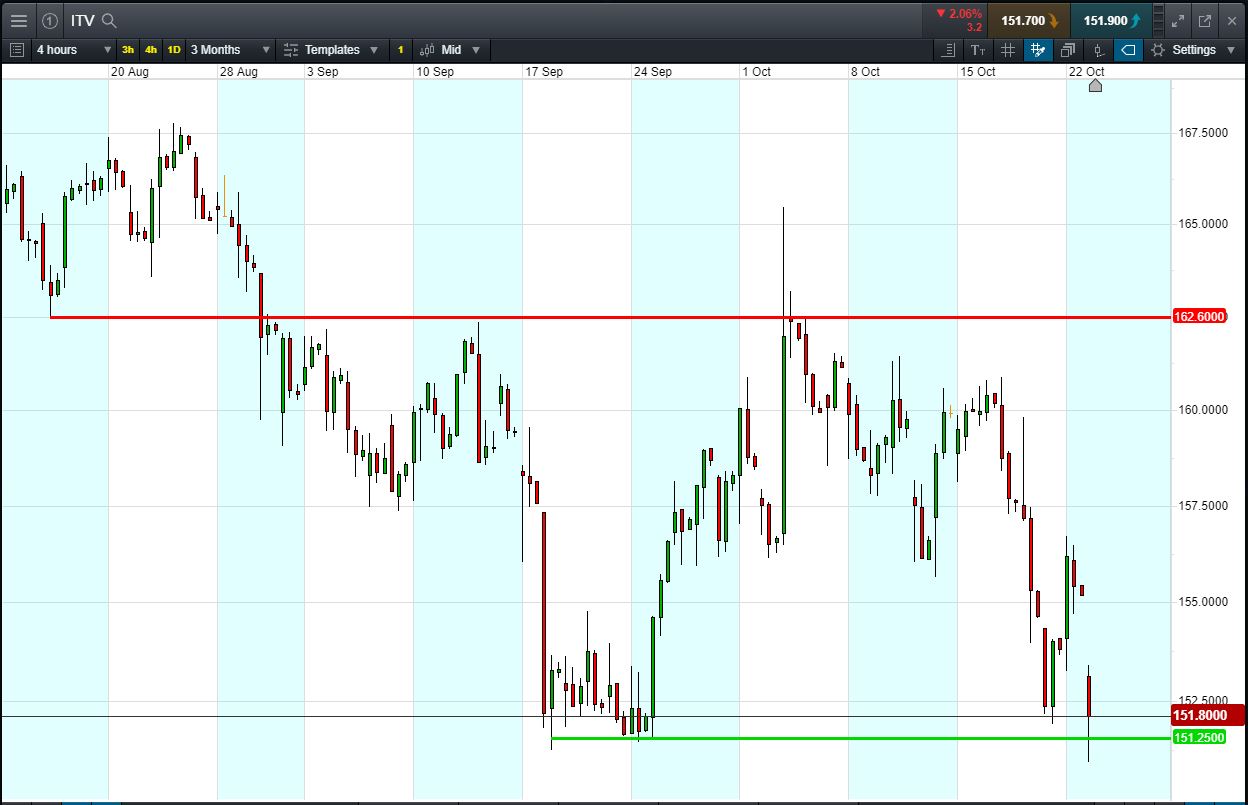Select the red 162.6000 resistance line label
Viewport: 1248px width, 805px height.
pos(1198,317)
